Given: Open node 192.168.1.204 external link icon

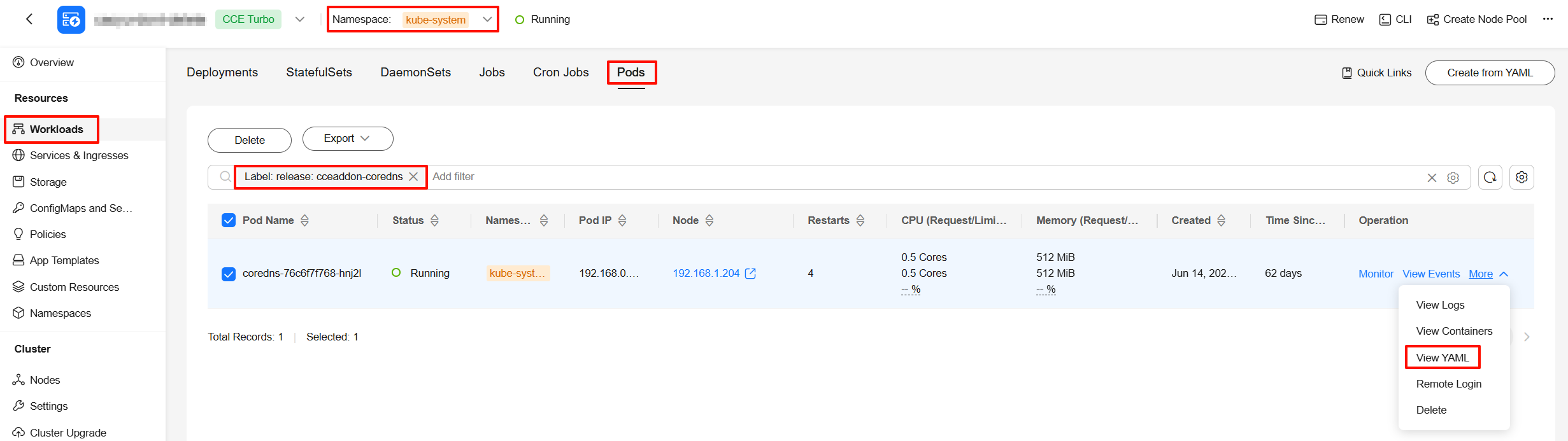Looking at the screenshot, I should 750,273.
